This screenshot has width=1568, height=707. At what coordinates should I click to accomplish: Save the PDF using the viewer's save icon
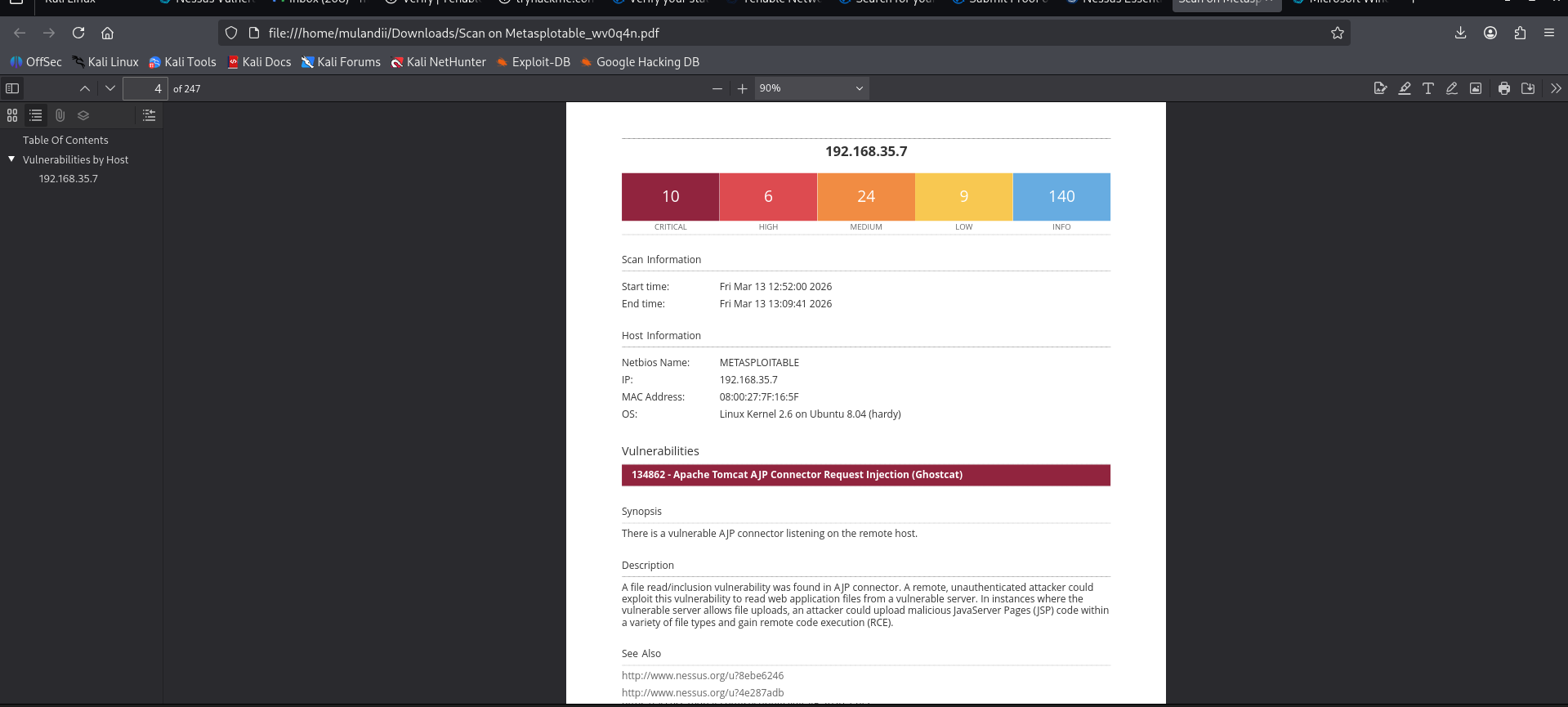tap(1527, 88)
